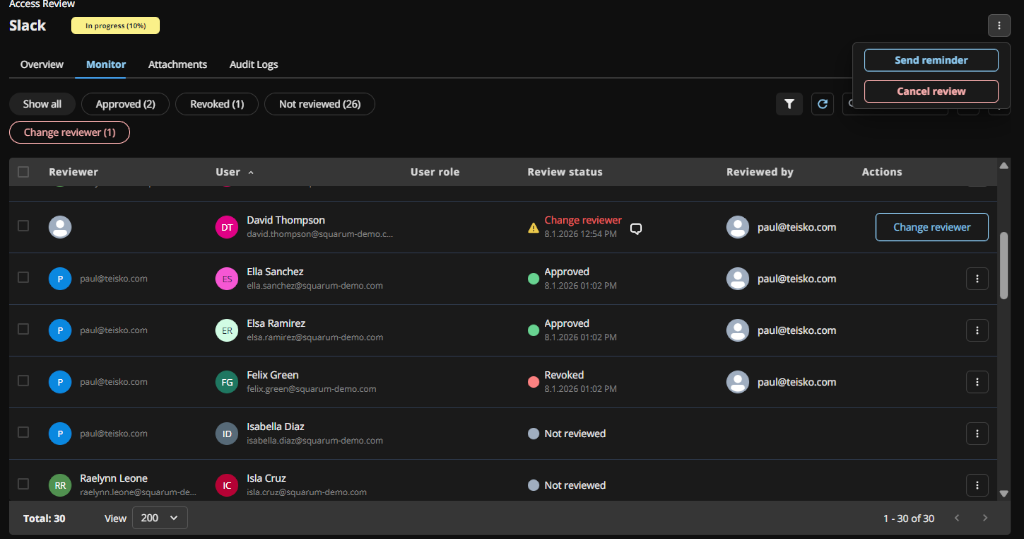Image resolution: width=1024 pixels, height=539 pixels.
Task: Click Reviewed by column header
Action: [760, 172]
